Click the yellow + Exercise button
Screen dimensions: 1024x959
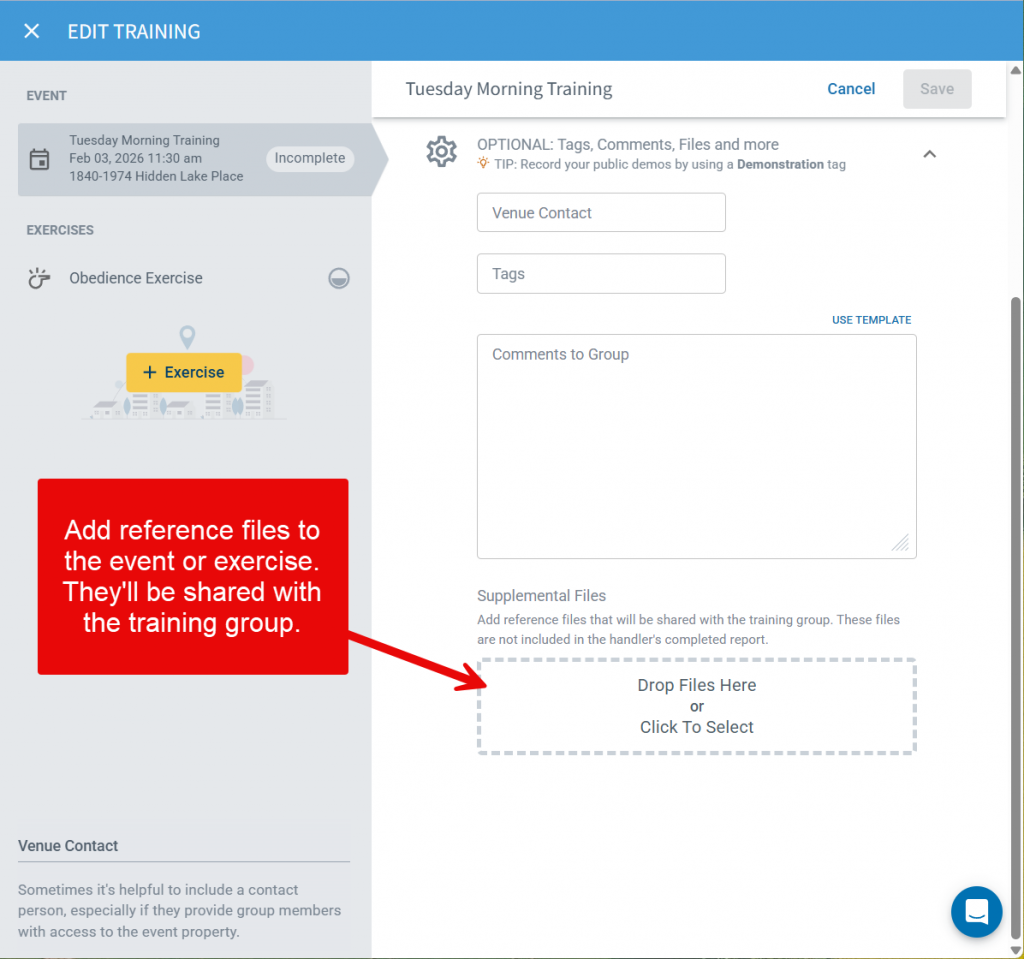(x=184, y=371)
